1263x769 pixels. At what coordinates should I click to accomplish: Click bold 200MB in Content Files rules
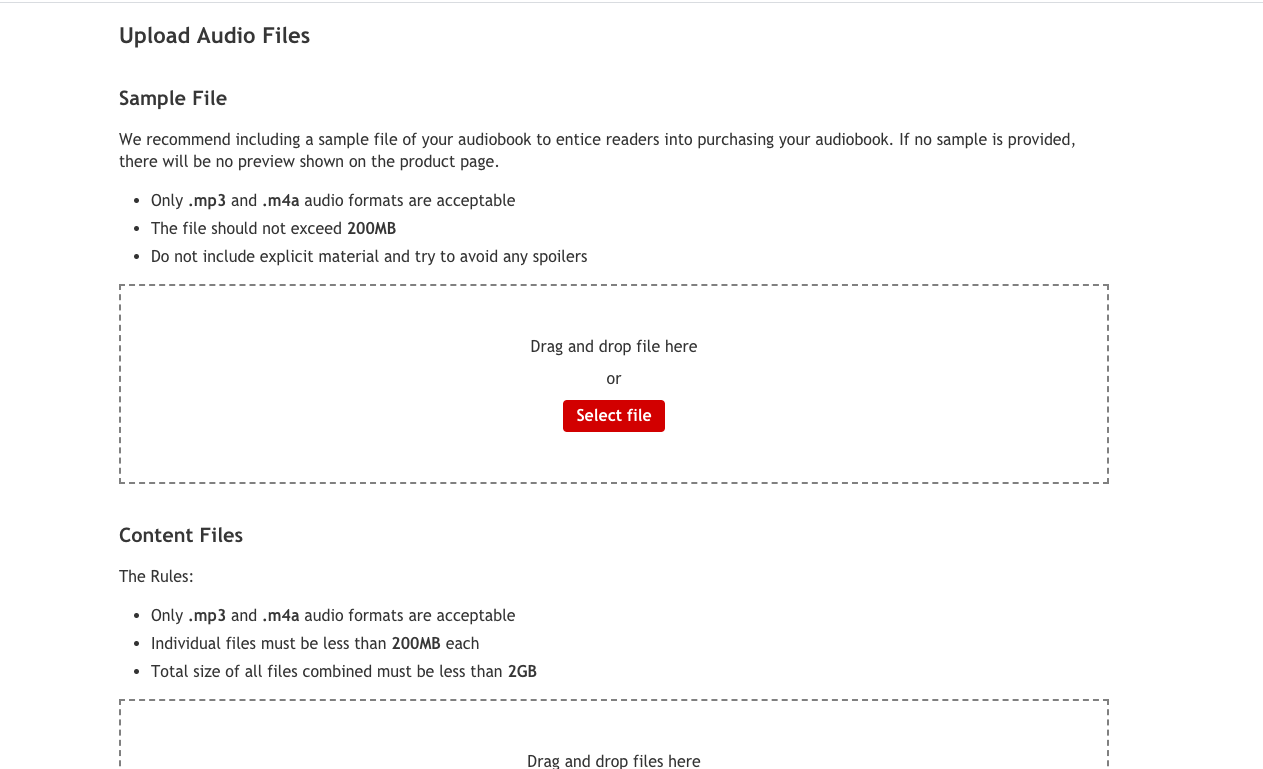tap(416, 643)
